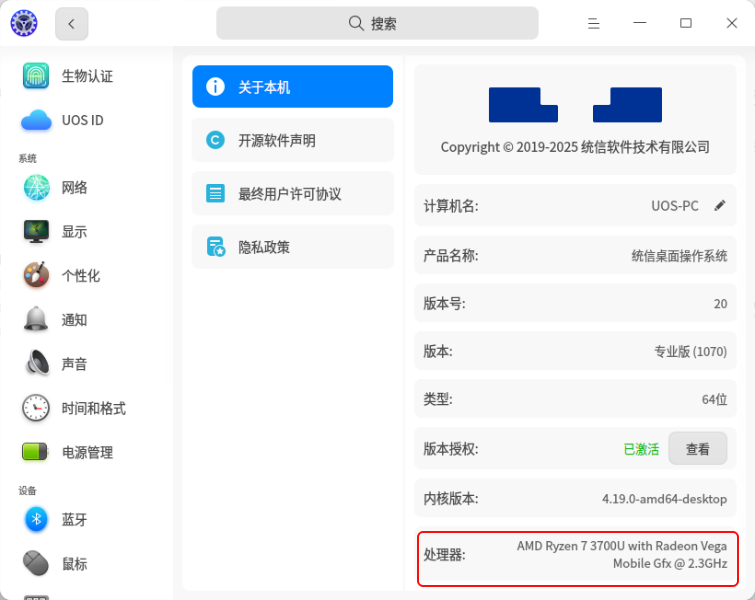
Task: Click the kernel version 4.19.0-amd64-desktop
Action: [664, 499]
